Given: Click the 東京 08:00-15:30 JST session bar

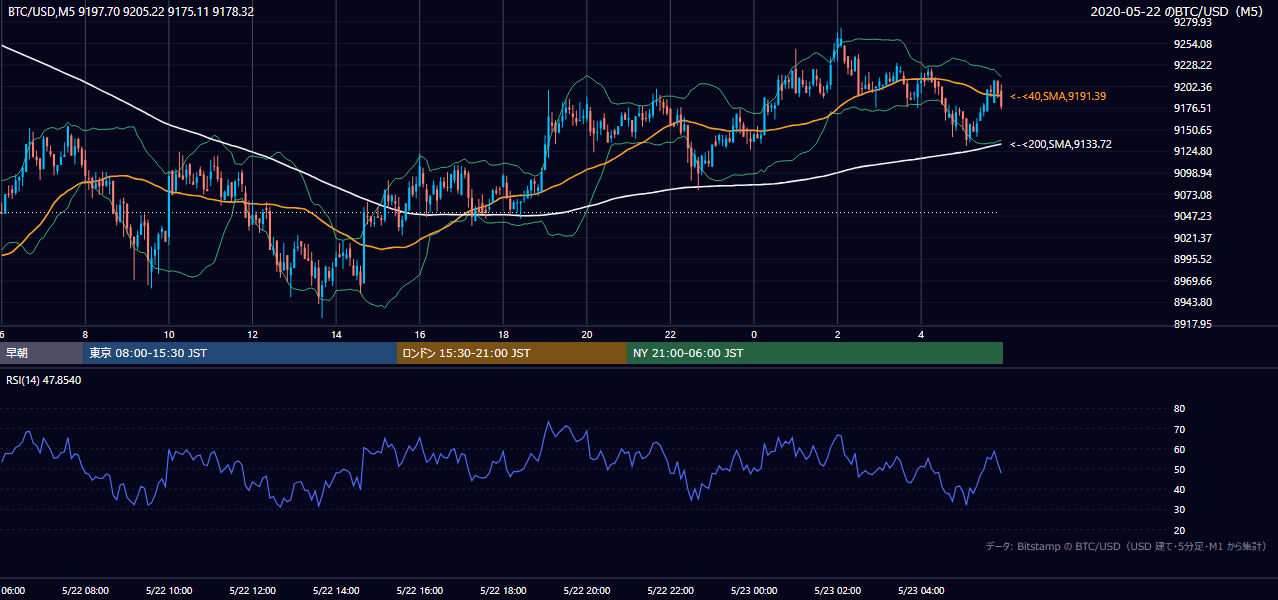Looking at the screenshot, I should tap(240, 353).
